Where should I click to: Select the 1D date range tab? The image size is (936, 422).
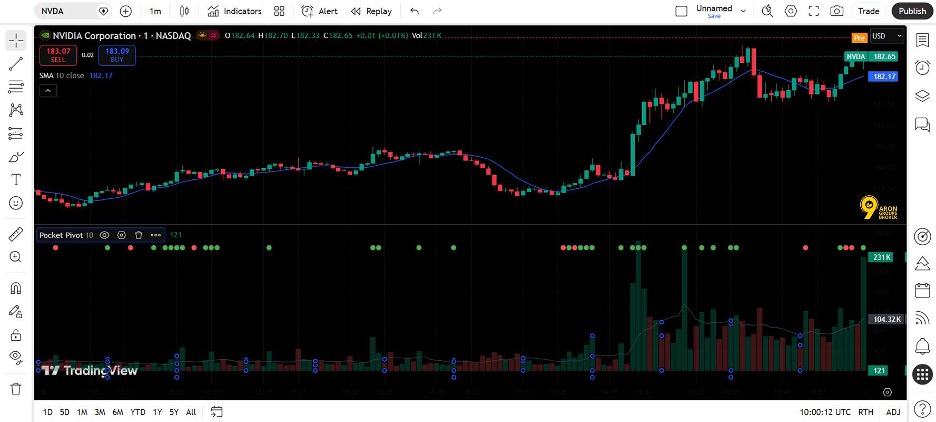48,412
